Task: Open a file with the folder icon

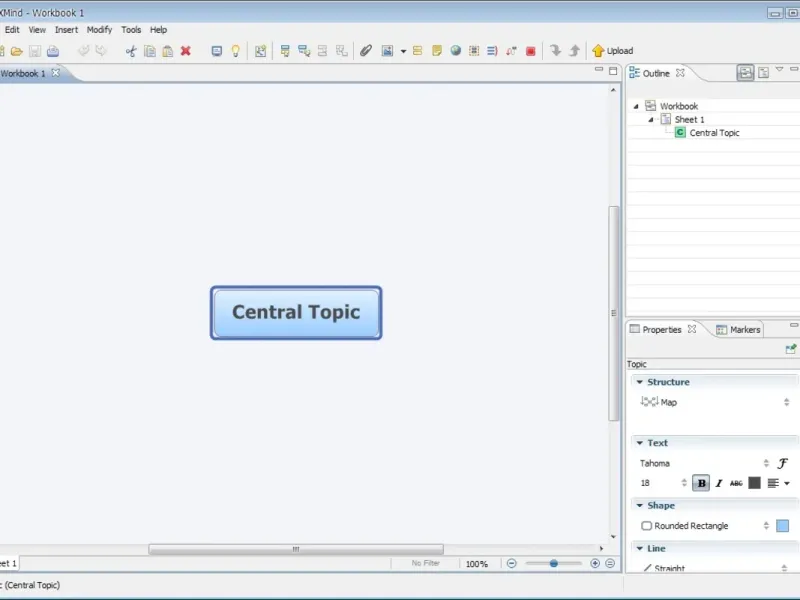Action: pyautogui.click(x=16, y=51)
